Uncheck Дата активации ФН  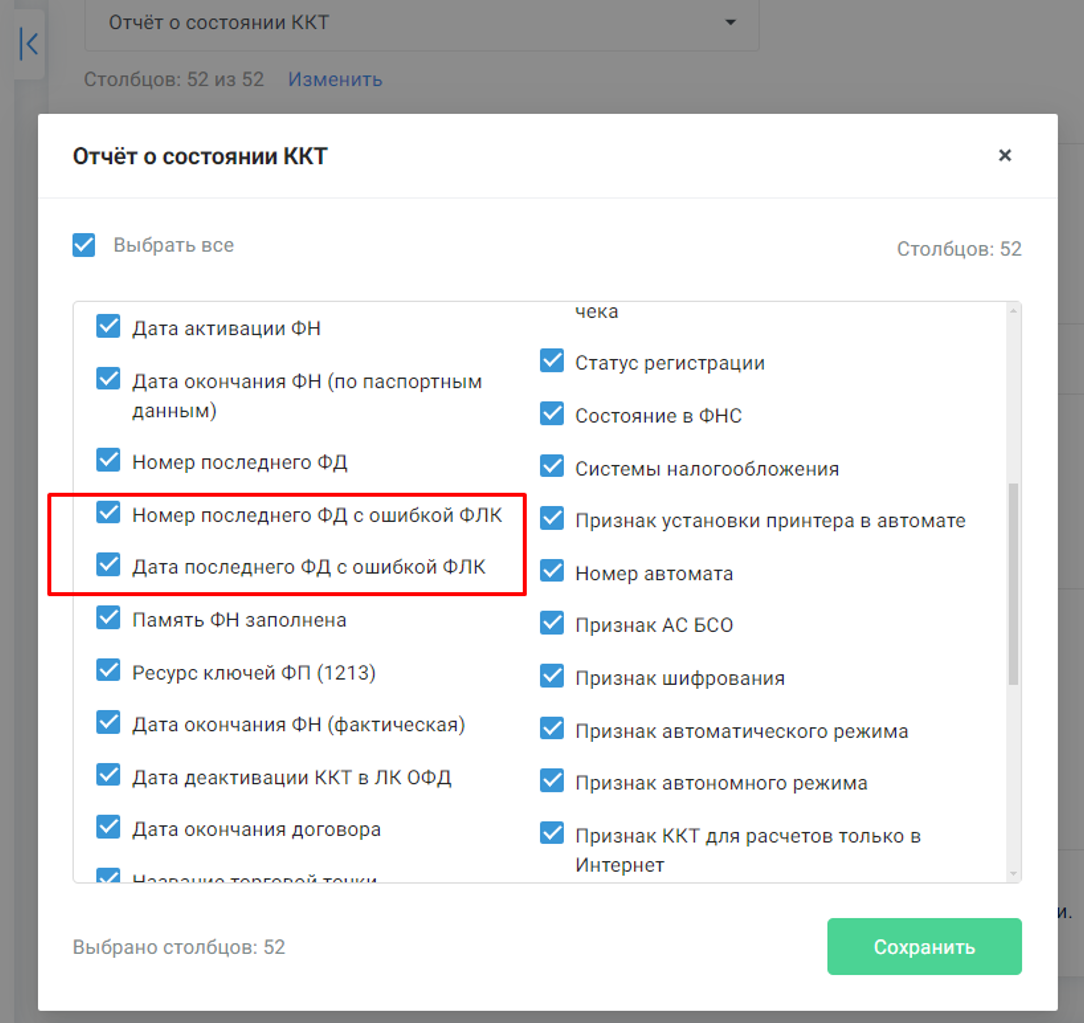pos(109,326)
